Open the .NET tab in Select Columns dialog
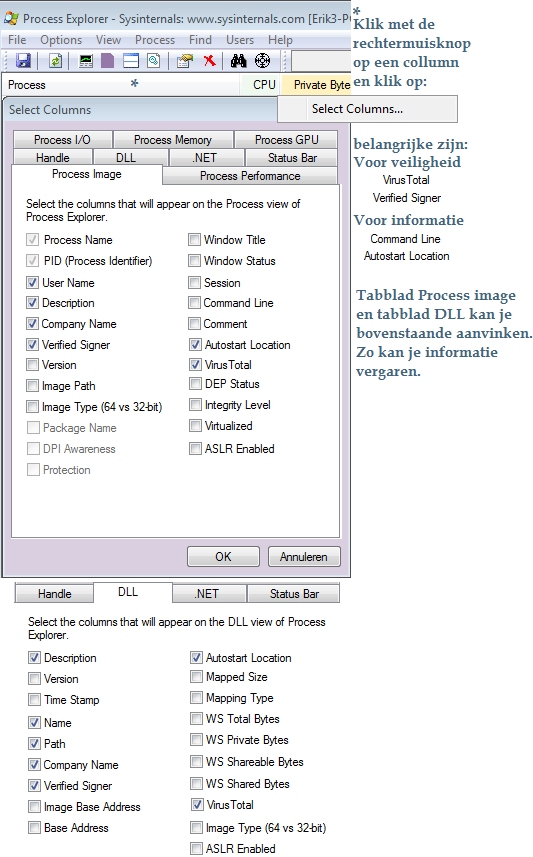 (205, 157)
